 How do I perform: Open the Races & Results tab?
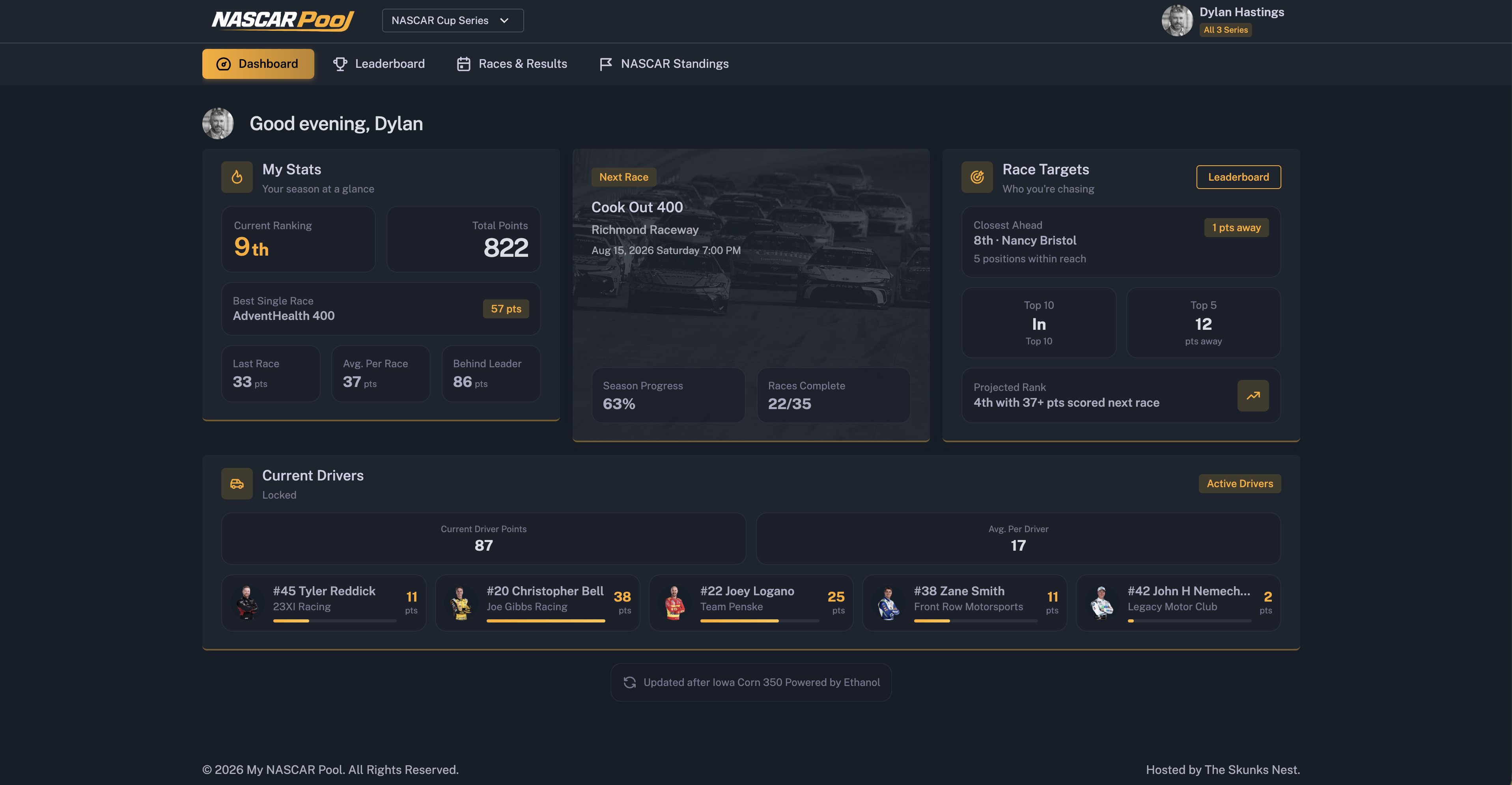coord(512,64)
